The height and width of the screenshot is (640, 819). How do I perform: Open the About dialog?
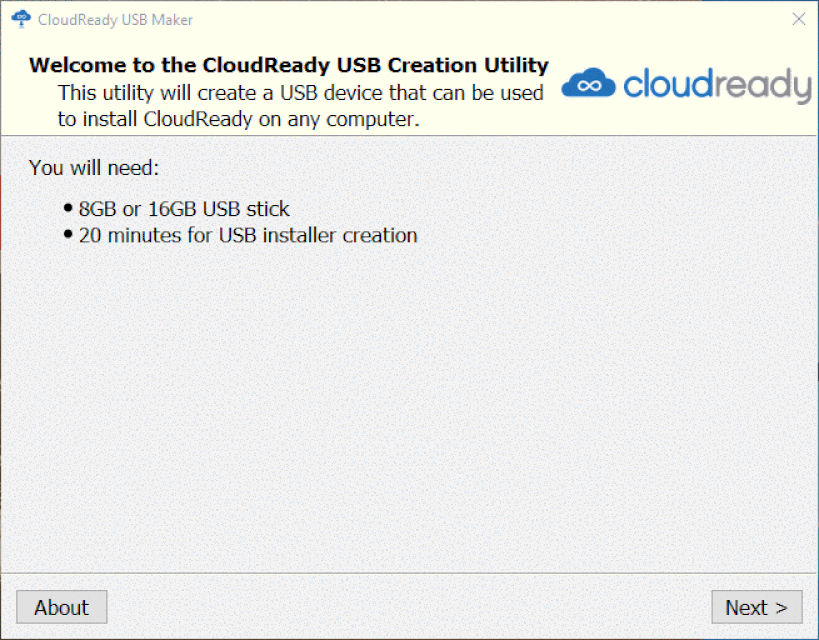[62, 607]
